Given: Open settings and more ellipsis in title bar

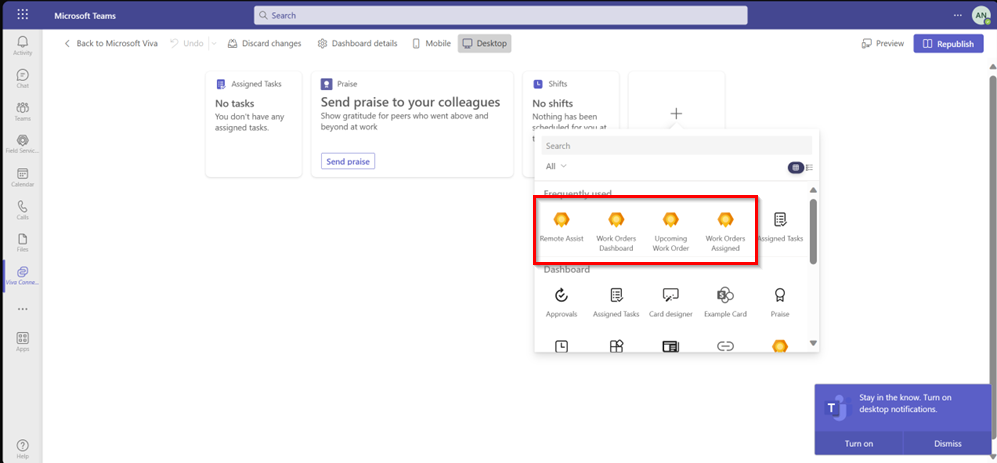Looking at the screenshot, I should coord(958,15).
